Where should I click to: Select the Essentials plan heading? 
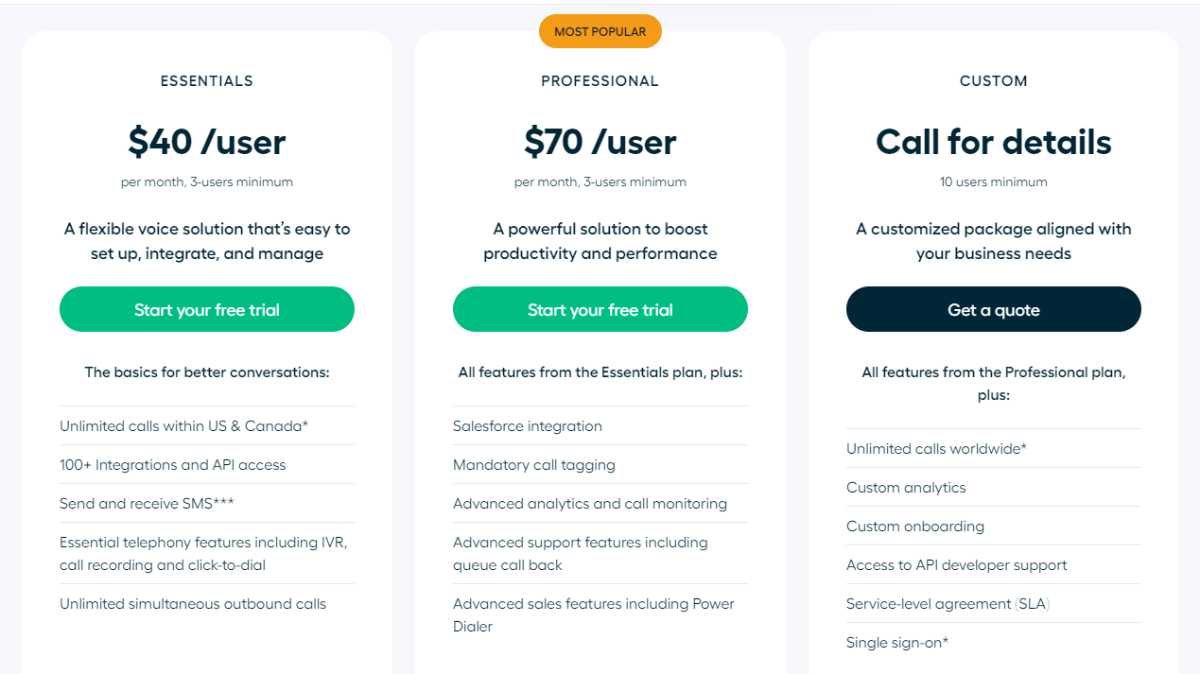pyautogui.click(x=207, y=81)
